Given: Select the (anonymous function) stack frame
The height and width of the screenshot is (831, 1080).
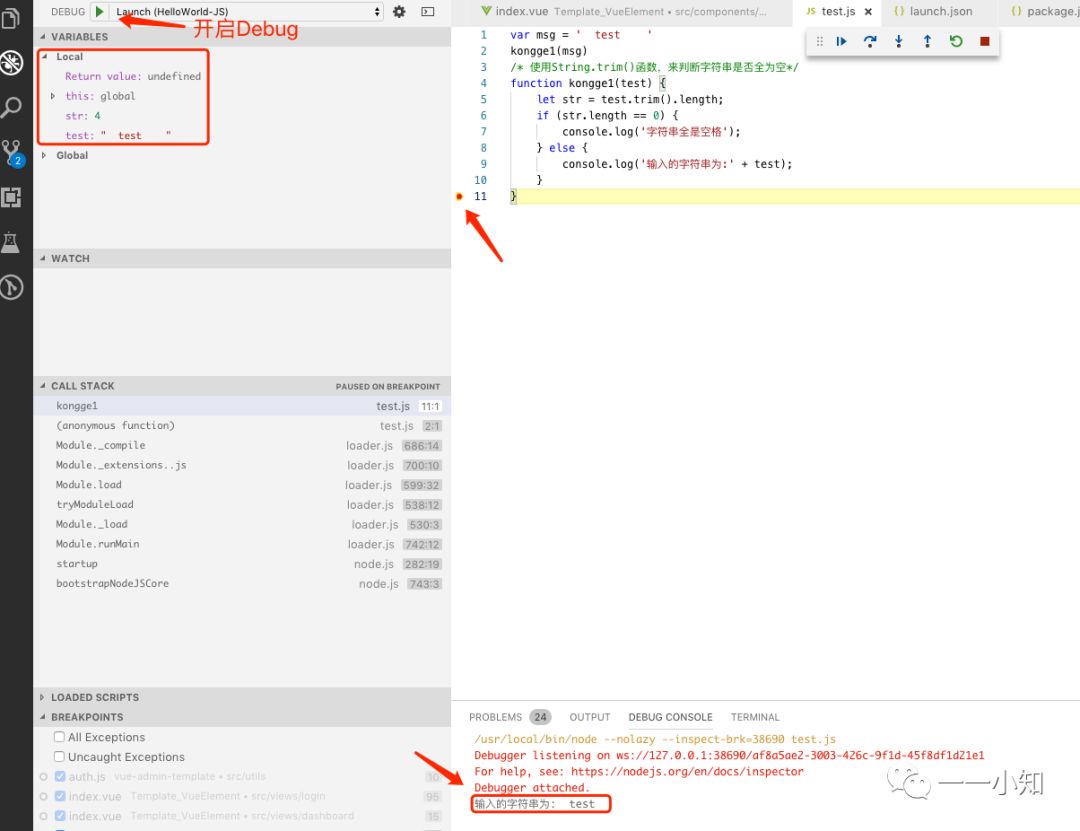Looking at the screenshot, I should 242,426.
